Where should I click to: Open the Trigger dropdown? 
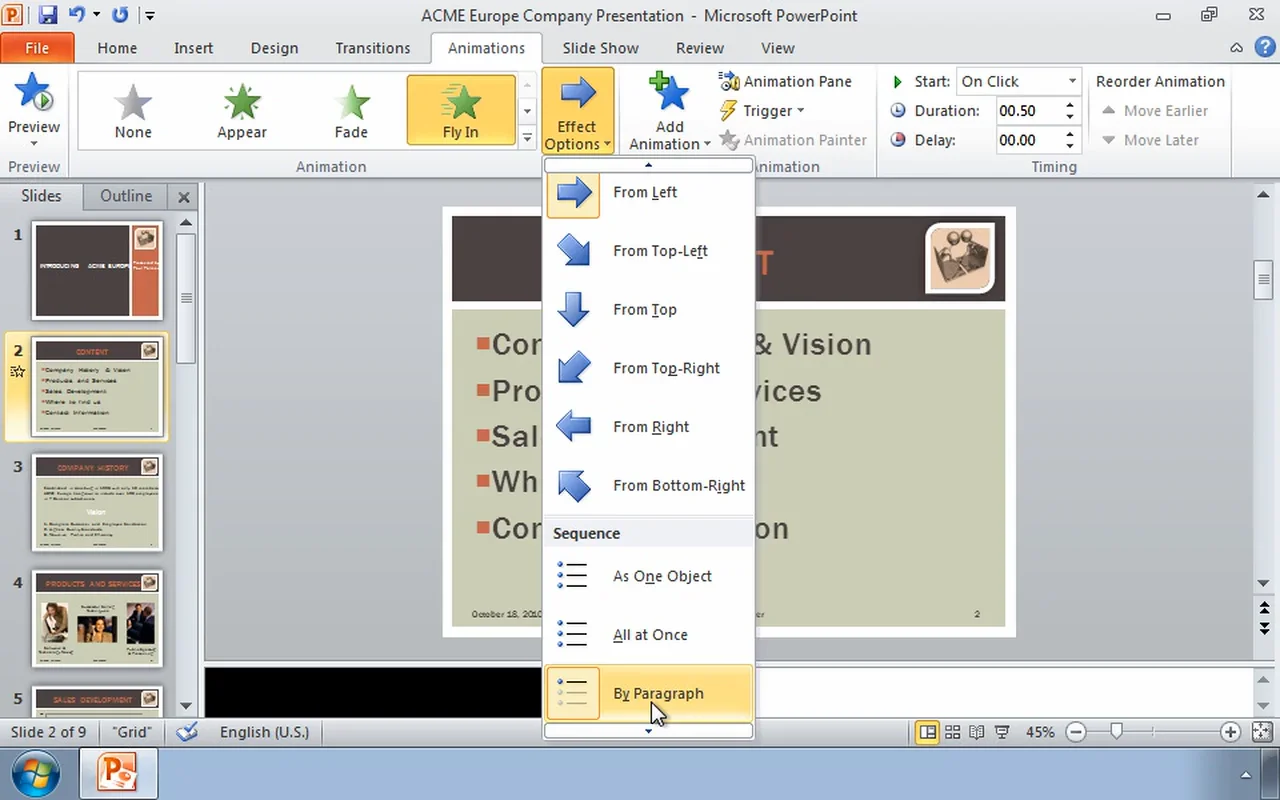[x=762, y=111]
